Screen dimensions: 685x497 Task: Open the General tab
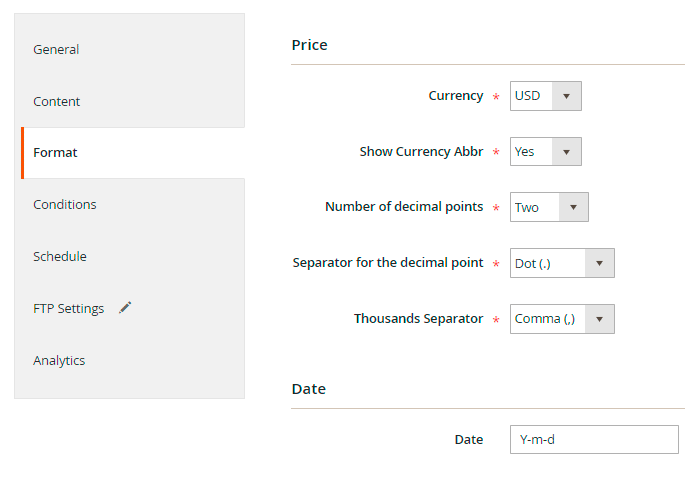[56, 49]
